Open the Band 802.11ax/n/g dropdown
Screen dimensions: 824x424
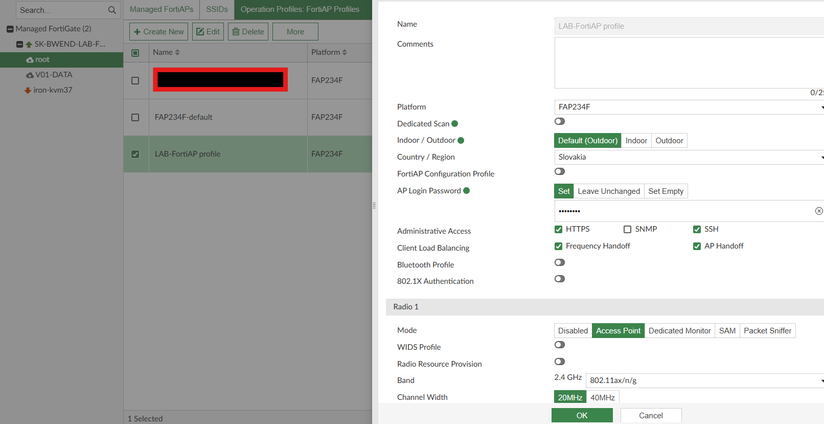[x=705, y=380]
